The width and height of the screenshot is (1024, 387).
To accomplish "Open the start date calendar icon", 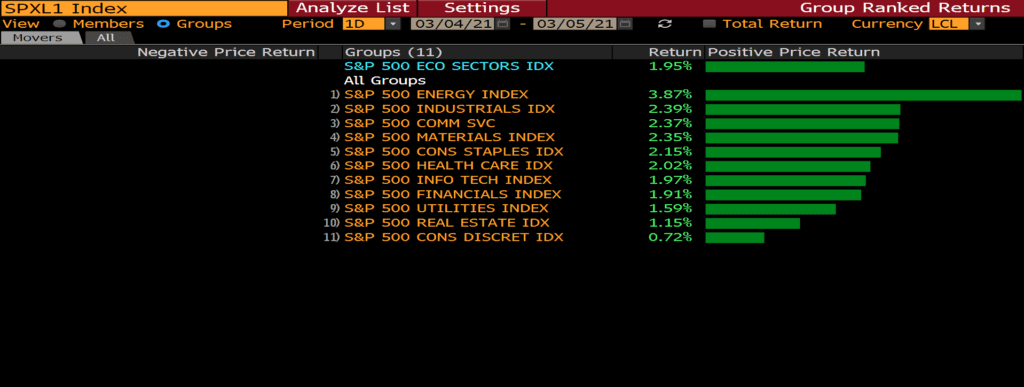I will click(503, 23).
